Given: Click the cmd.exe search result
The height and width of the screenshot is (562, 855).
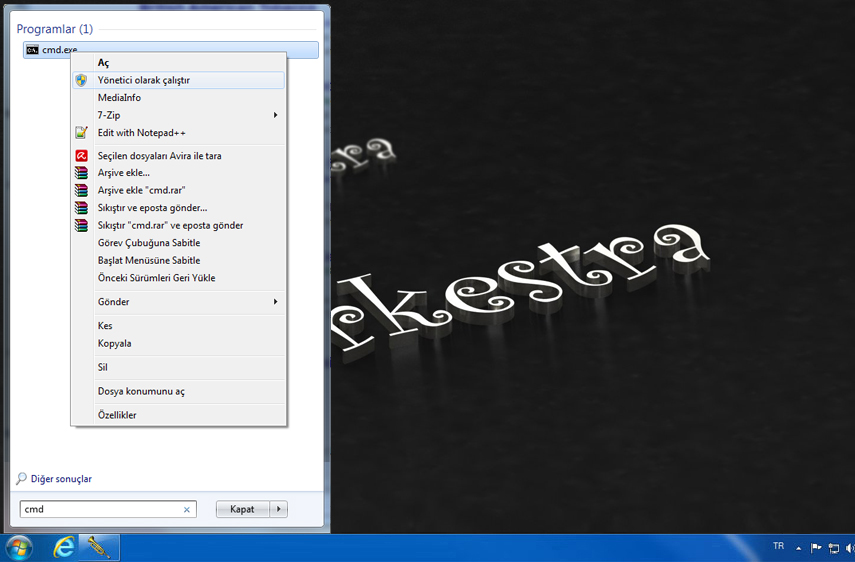Looking at the screenshot, I should click(x=60, y=50).
